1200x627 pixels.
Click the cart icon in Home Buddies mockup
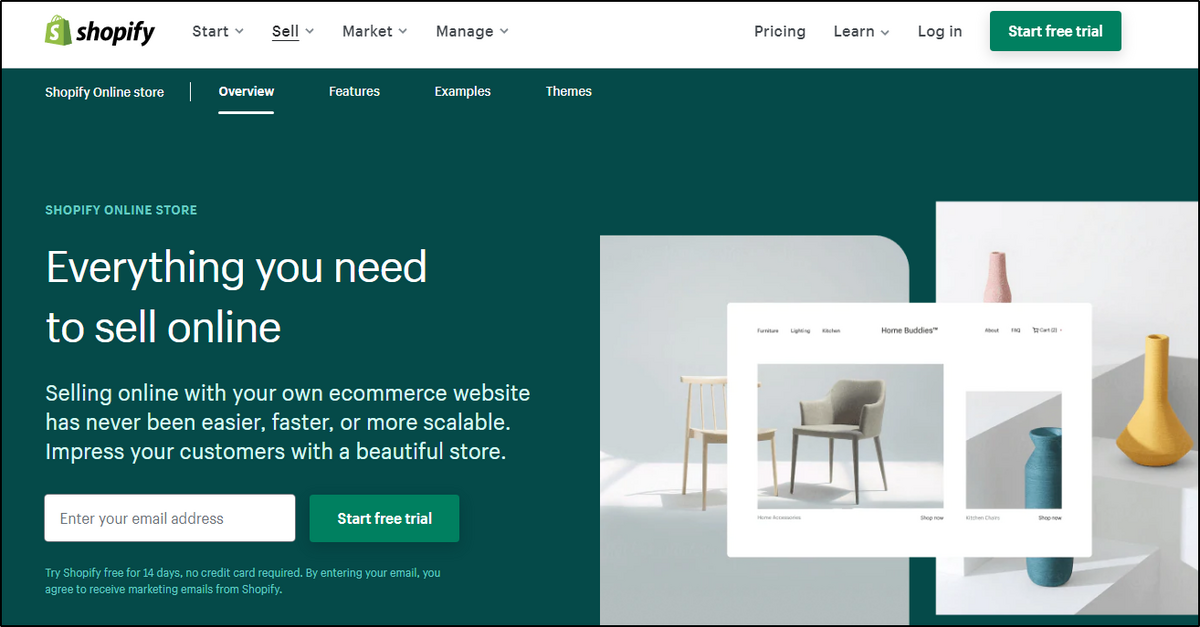[1036, 330]
